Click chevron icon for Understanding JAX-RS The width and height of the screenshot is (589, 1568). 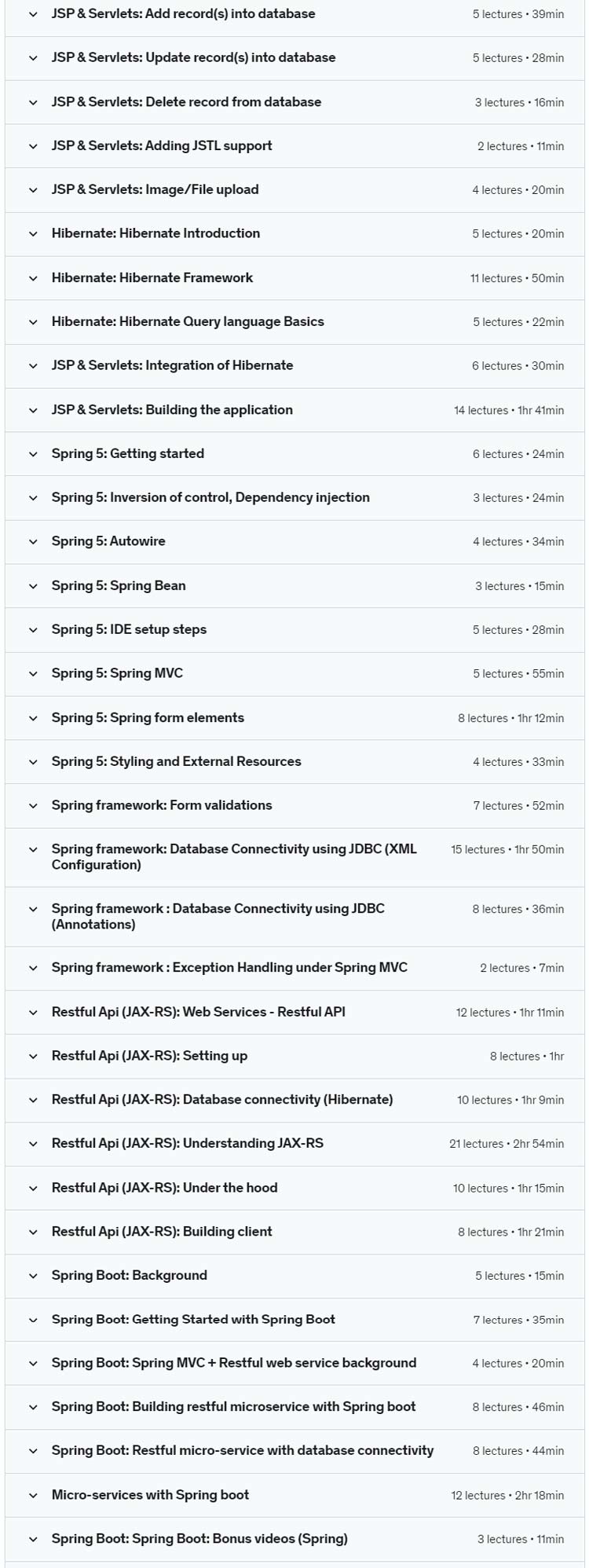click(x=33, y=1145)
